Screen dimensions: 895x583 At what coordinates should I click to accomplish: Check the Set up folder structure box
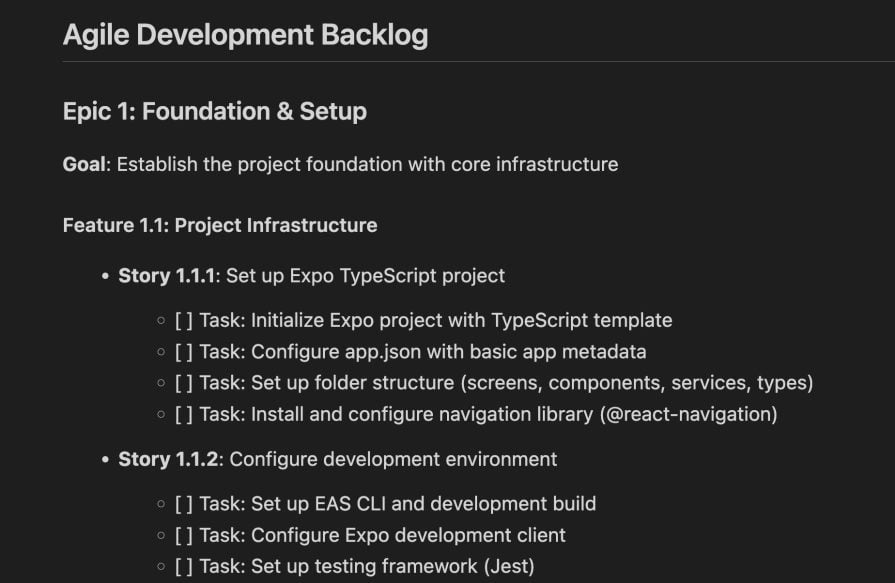click(184, 383)
